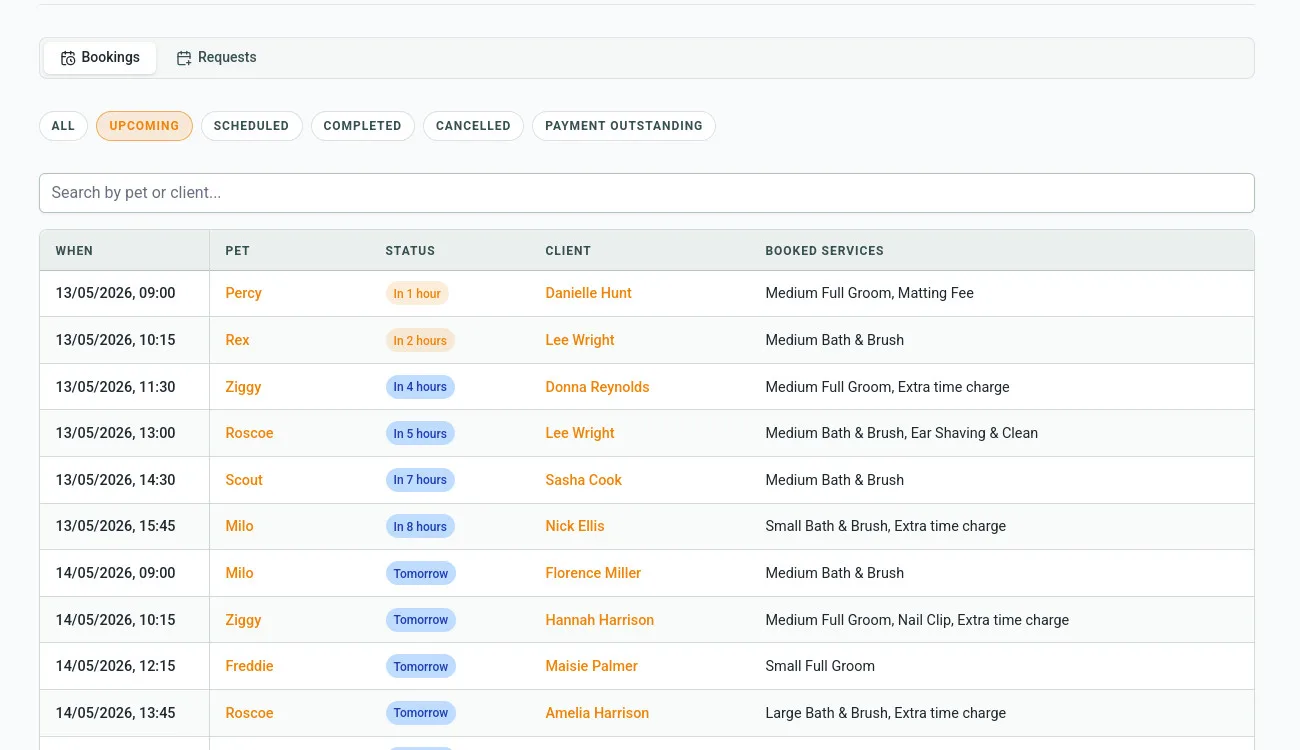Open Roscoe link in the 14/05 13:45 row
Image resolution: width=1300 pixels, height=750 pixels.
pos(250,713)
